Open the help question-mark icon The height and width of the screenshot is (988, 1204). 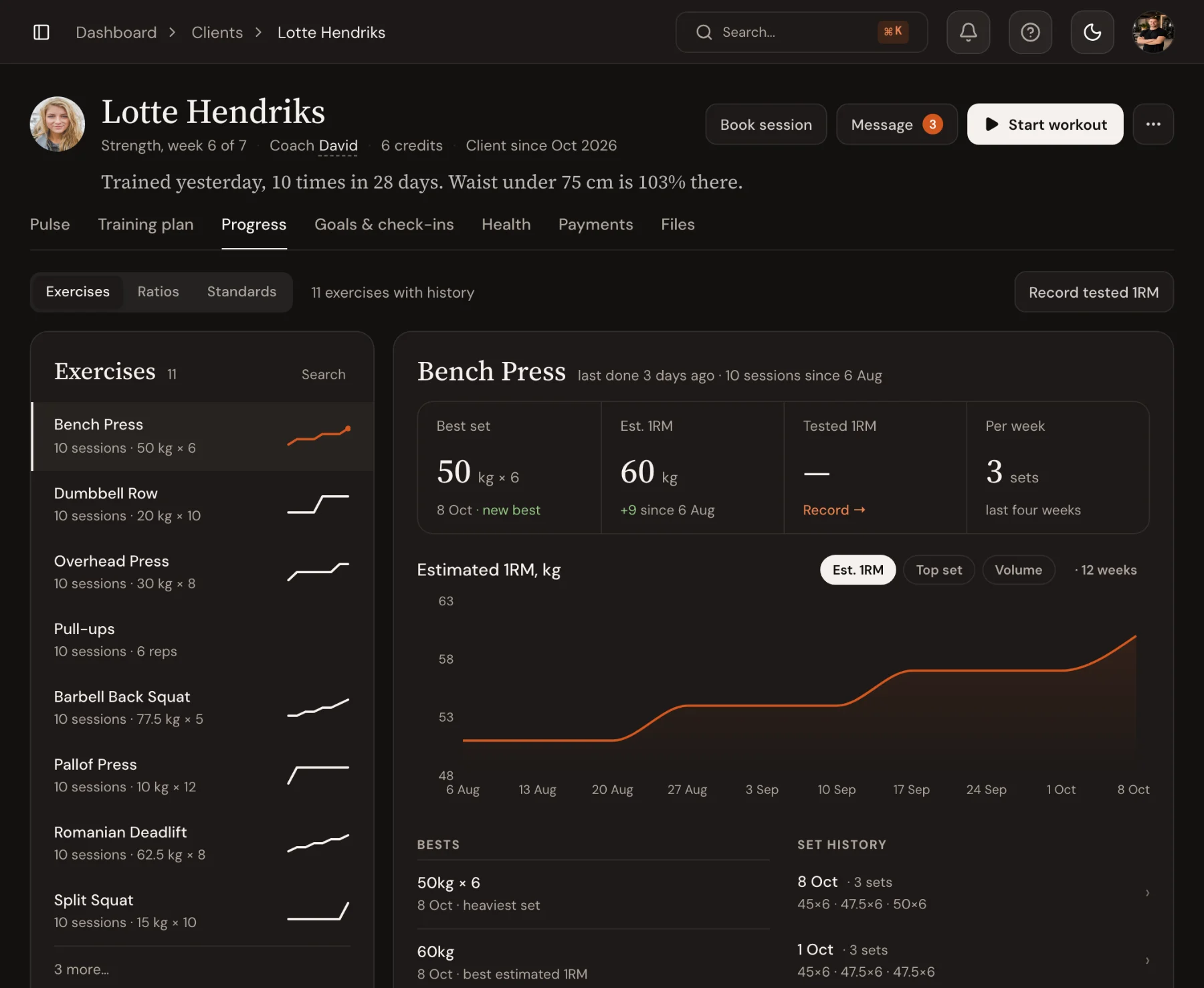[1030, 32]
